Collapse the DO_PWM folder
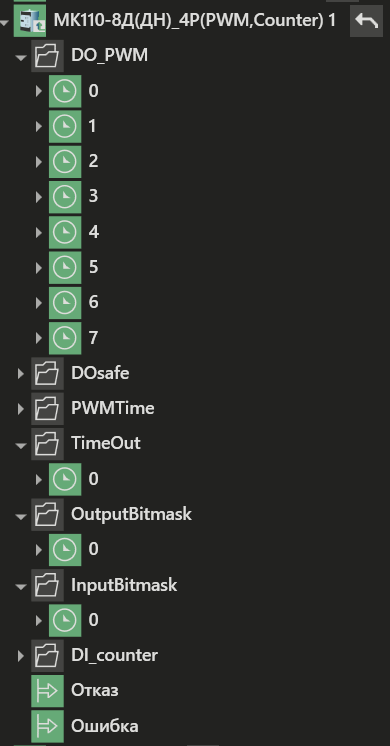Image resolution: width=390 pixels, height=746 pixels. [x=20, y=57]
